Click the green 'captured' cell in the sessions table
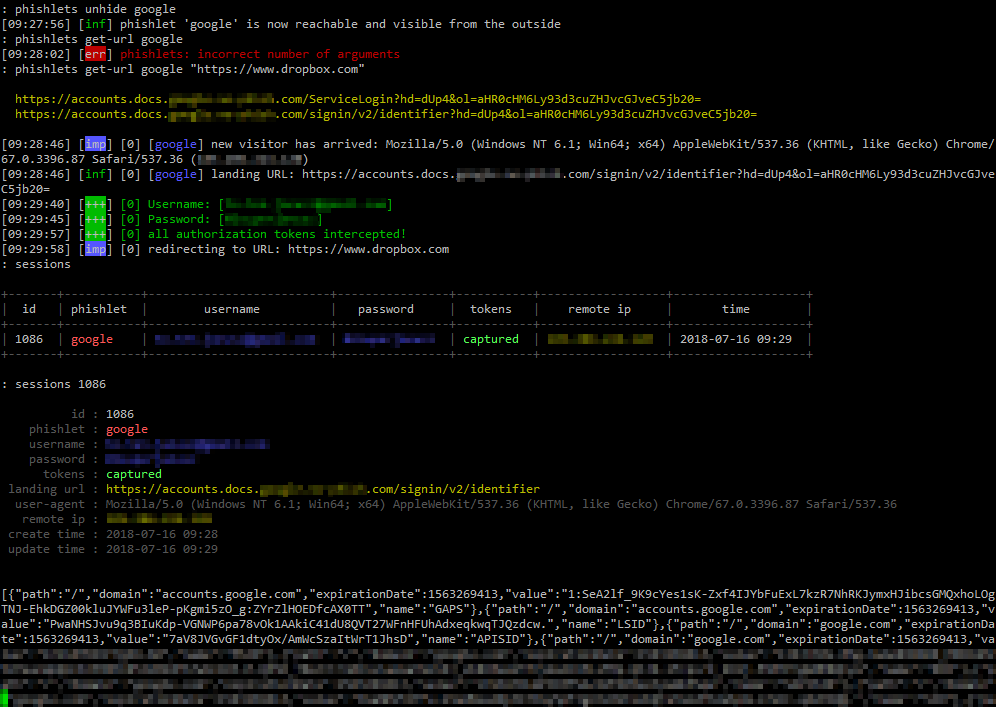 (490, 339)
